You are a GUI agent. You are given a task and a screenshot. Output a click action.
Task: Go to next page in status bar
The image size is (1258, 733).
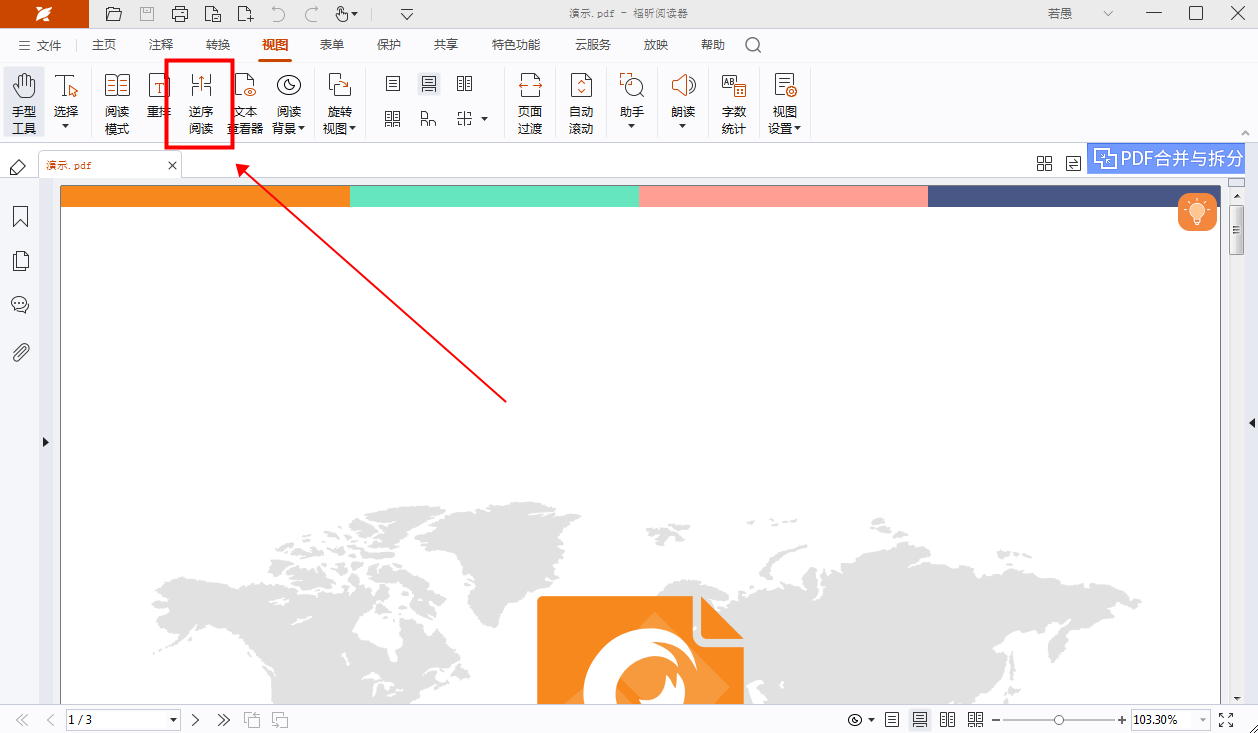coord(196,720)
